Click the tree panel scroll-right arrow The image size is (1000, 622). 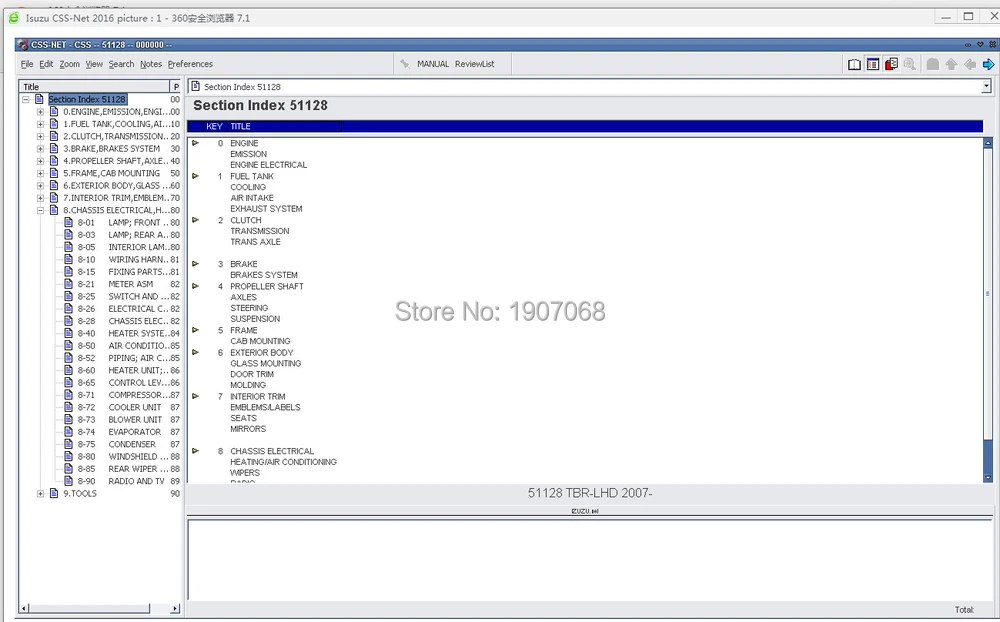(175, 609)
